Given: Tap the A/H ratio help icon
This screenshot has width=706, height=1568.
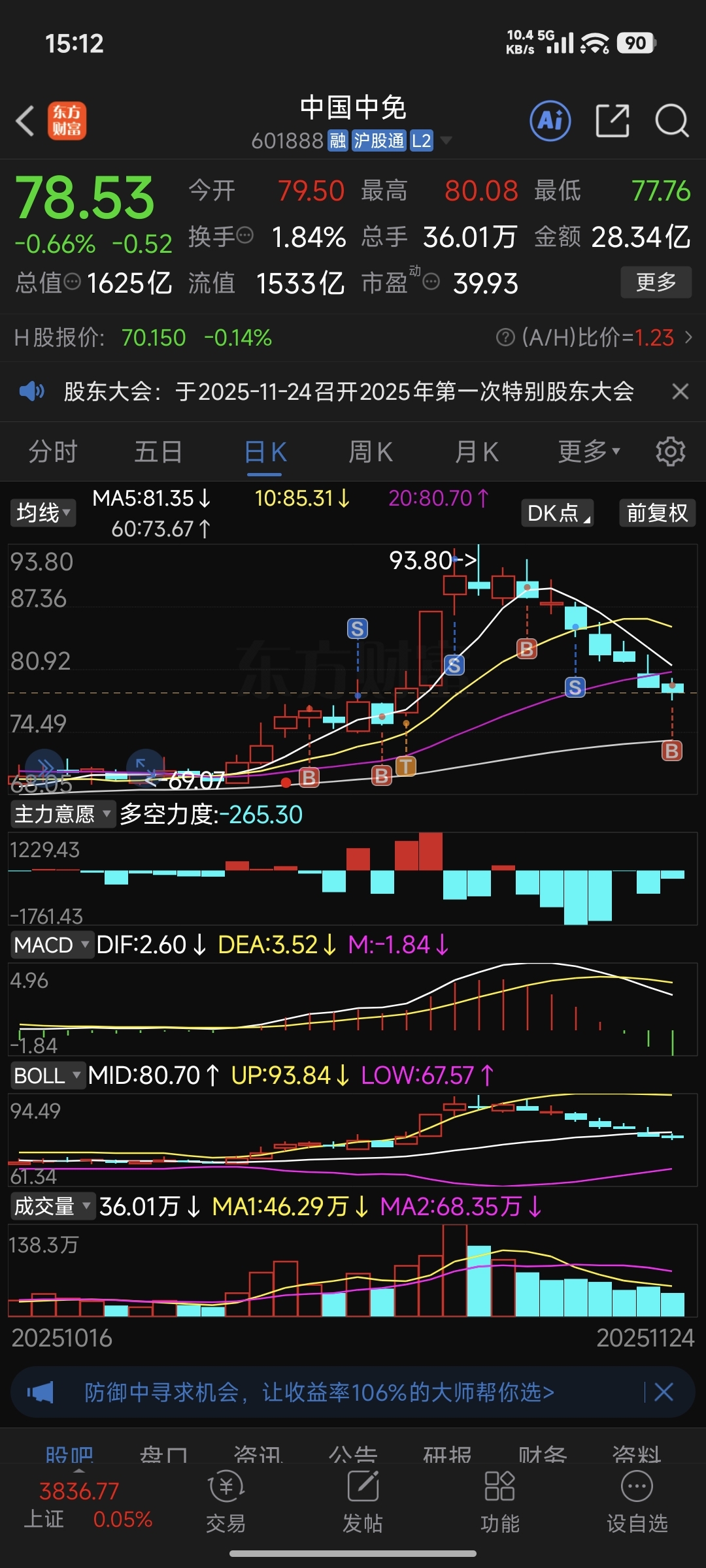Looking at the screenshot, I should click(x=505, y=337).
